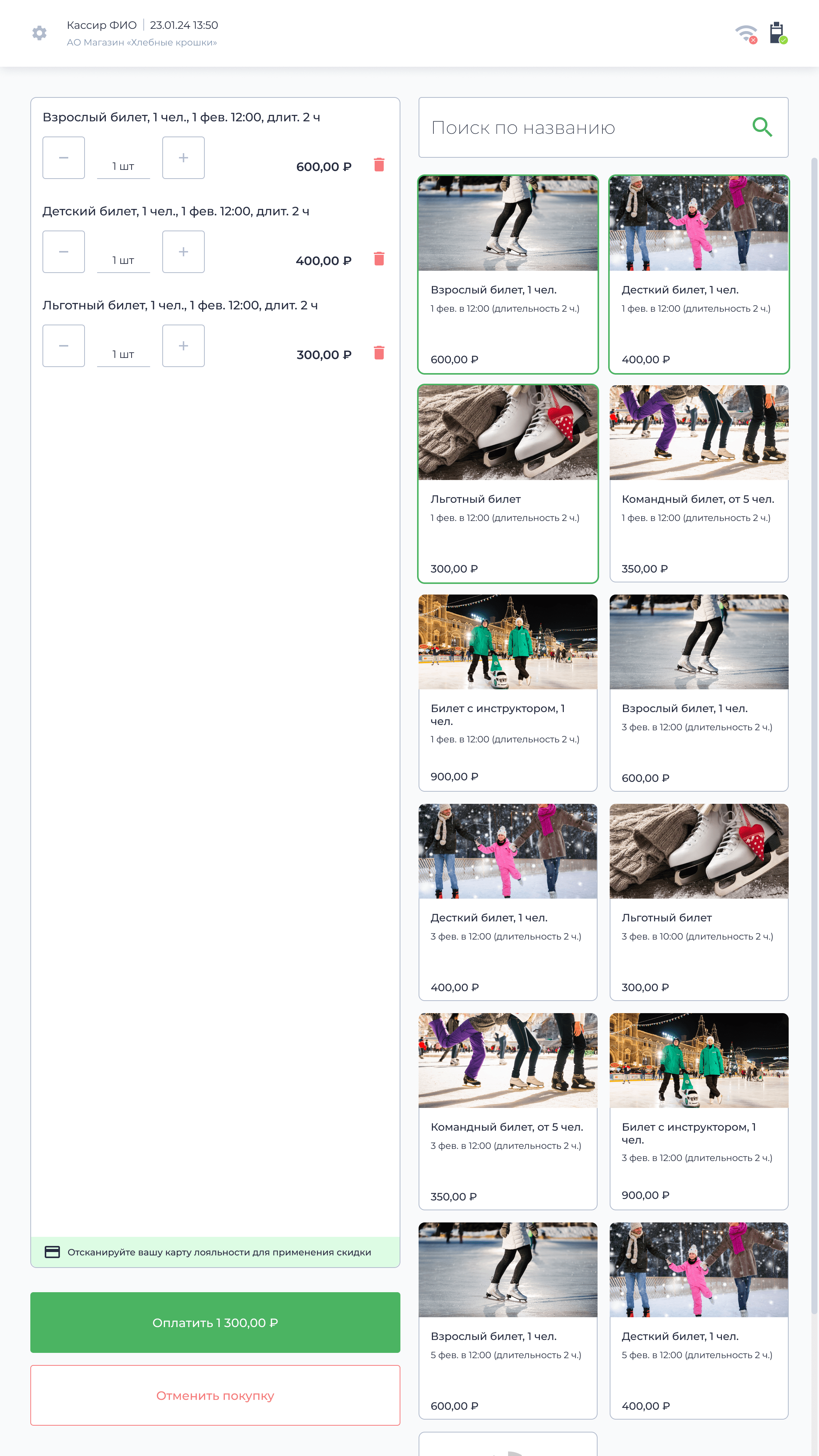819x1456 pixels.
Task: Click cart price 400,00 ₽
Action: coord(324,260)
